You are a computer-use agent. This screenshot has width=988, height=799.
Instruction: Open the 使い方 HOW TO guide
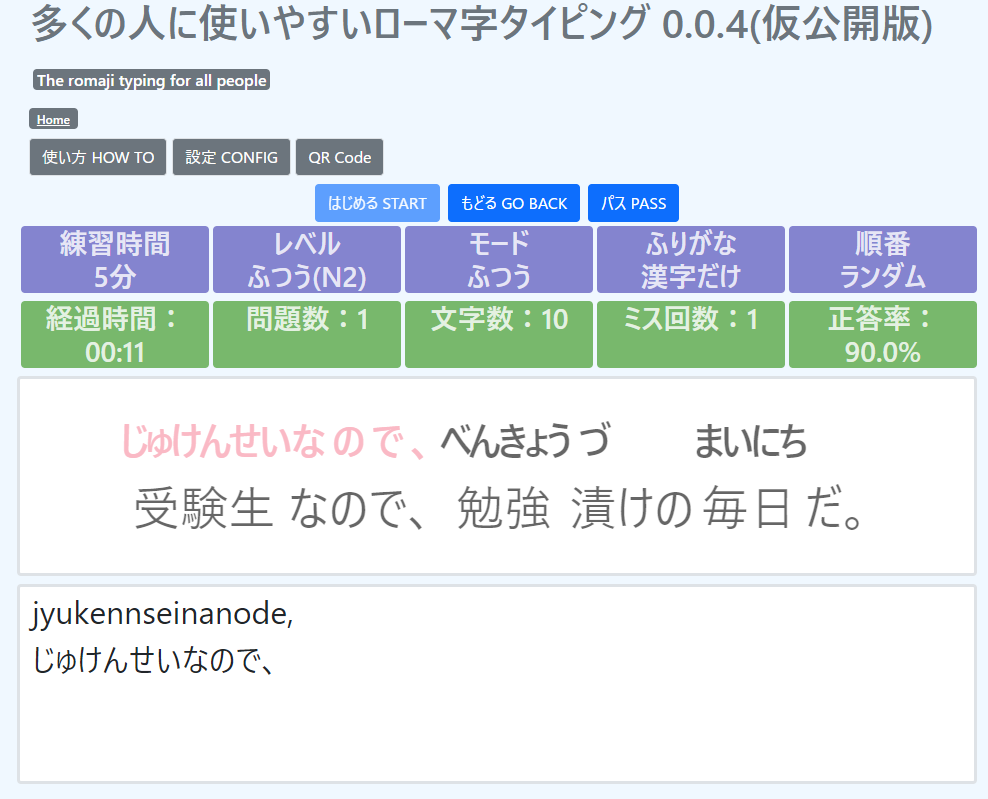pyautogui.click(x=97, y=157)
